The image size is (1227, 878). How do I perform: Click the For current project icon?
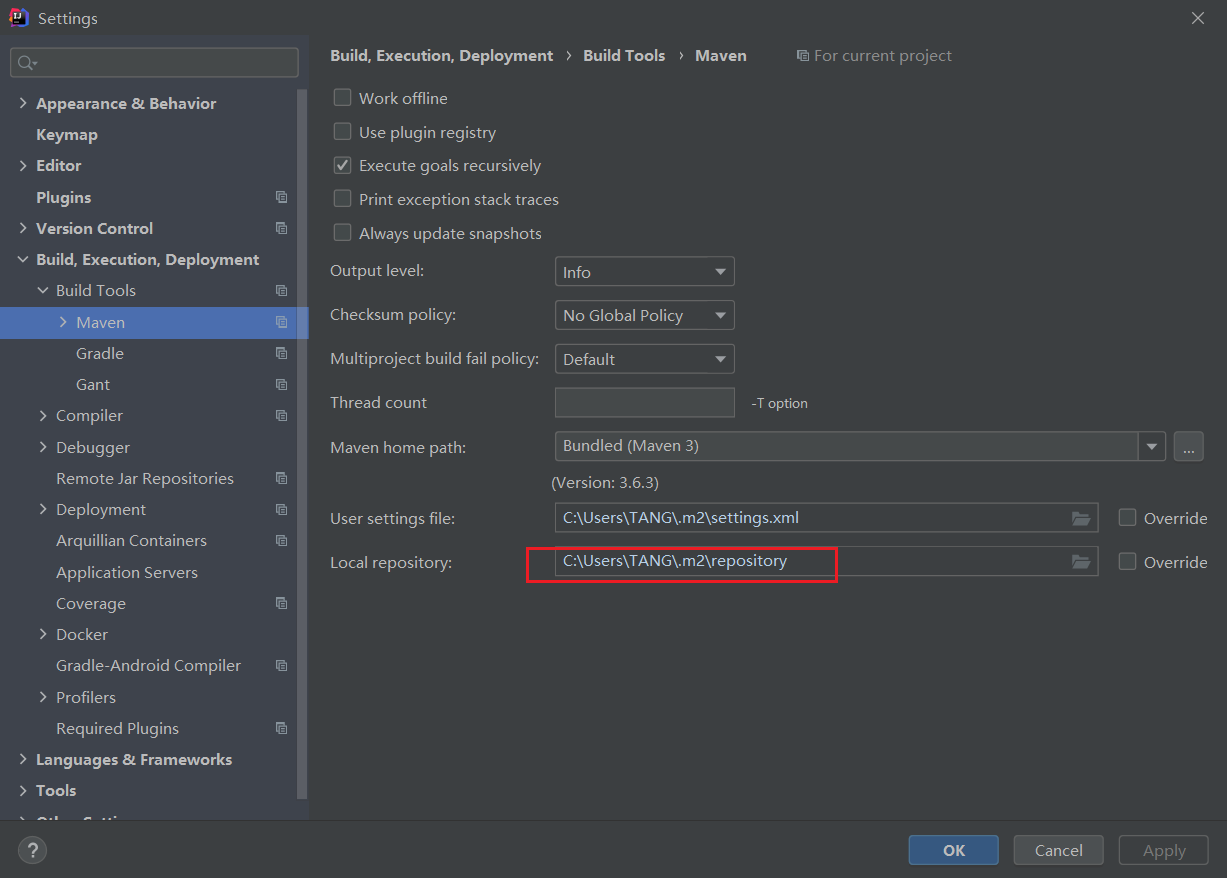[802, 56]
